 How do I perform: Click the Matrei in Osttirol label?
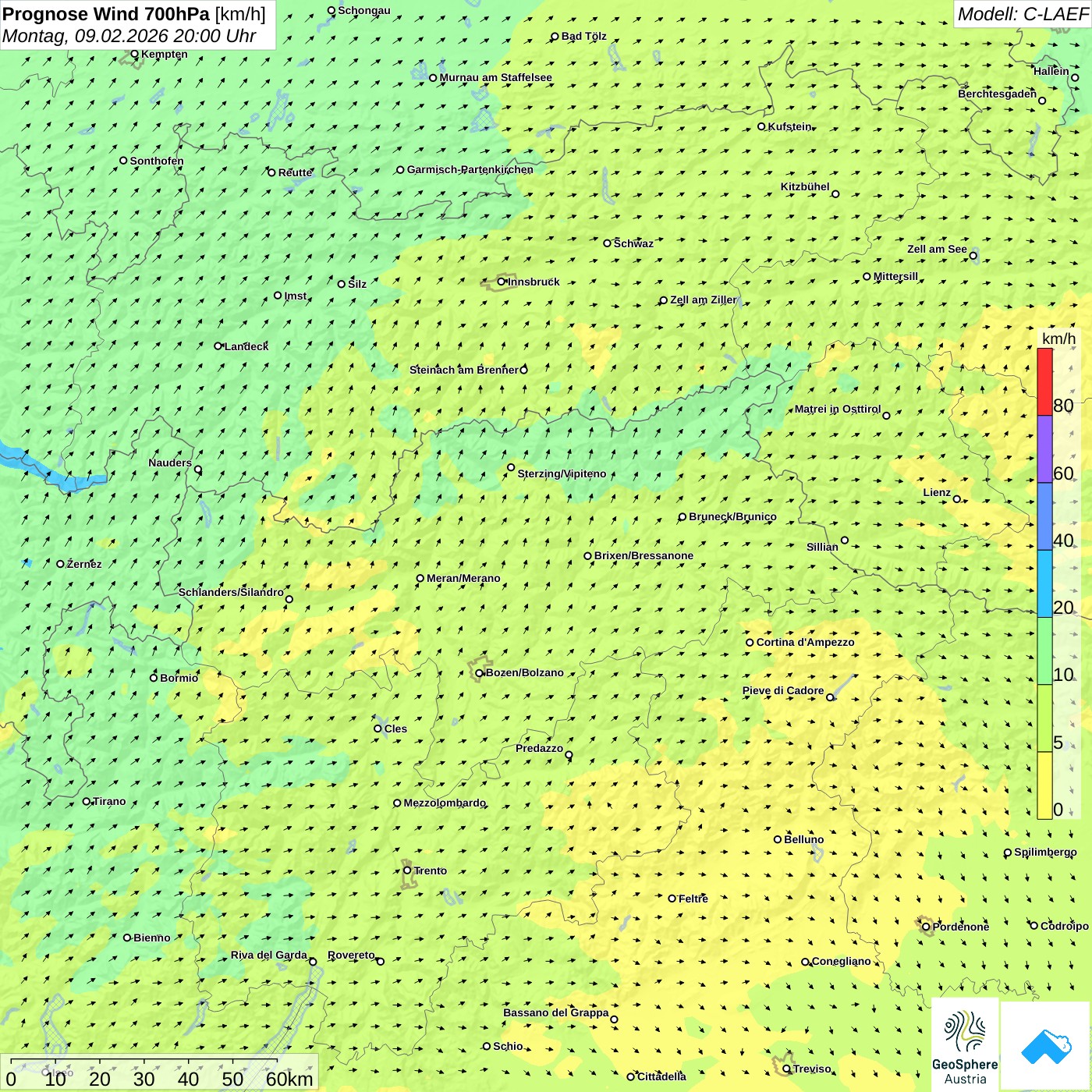(838, 409)
